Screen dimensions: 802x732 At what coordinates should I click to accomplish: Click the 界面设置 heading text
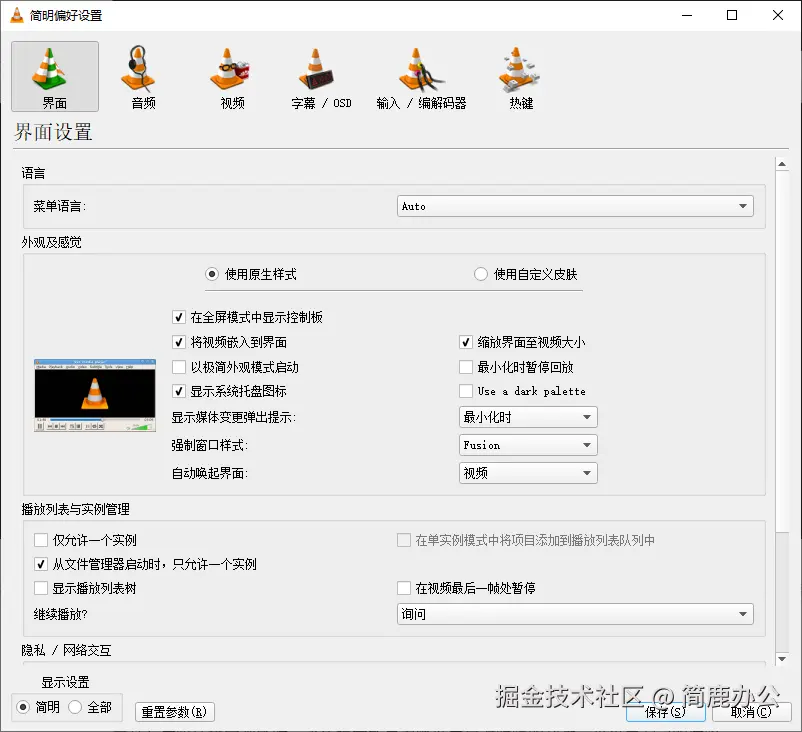coord(53,132)
